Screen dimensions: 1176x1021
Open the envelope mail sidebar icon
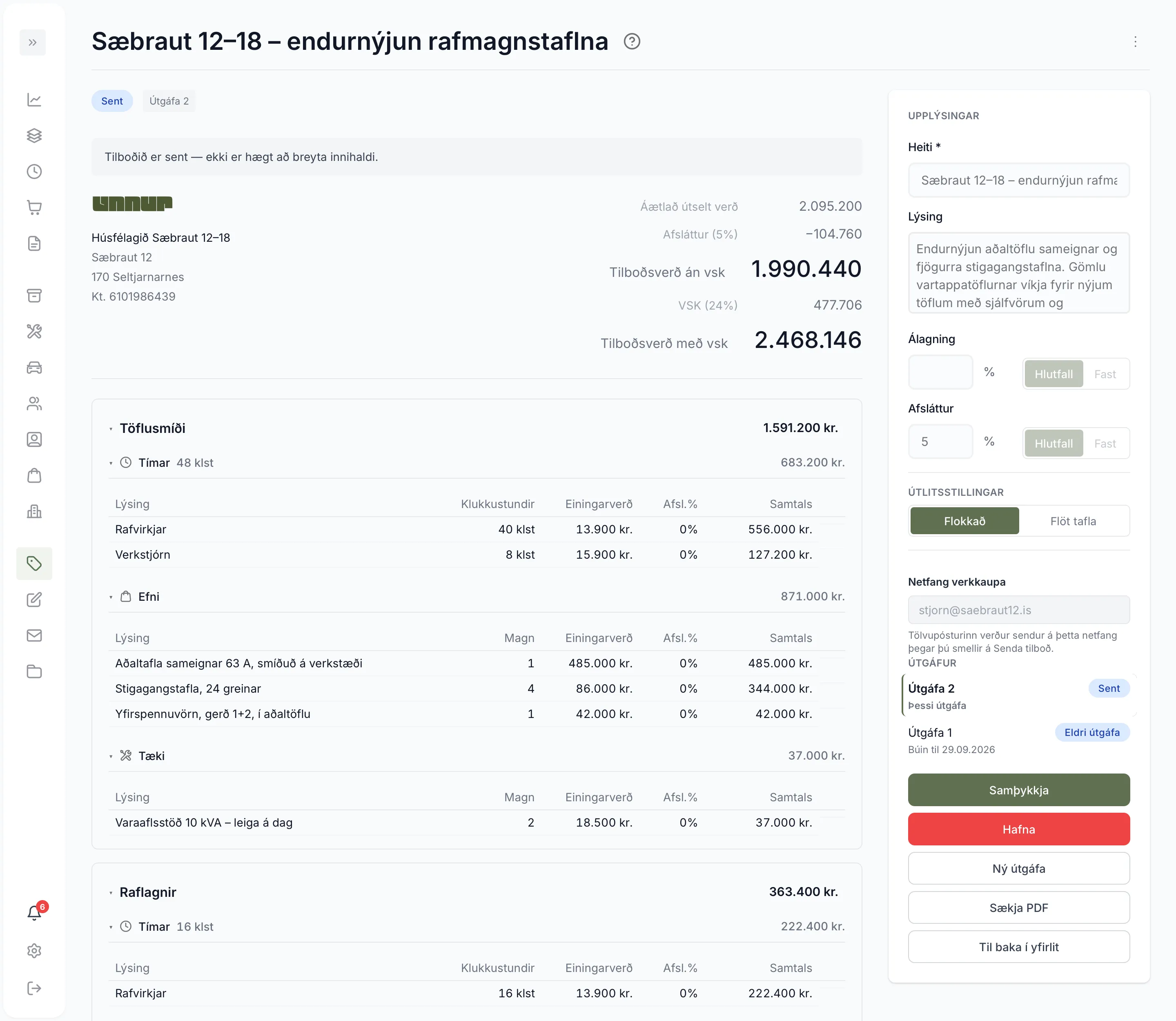pos(34,635)
